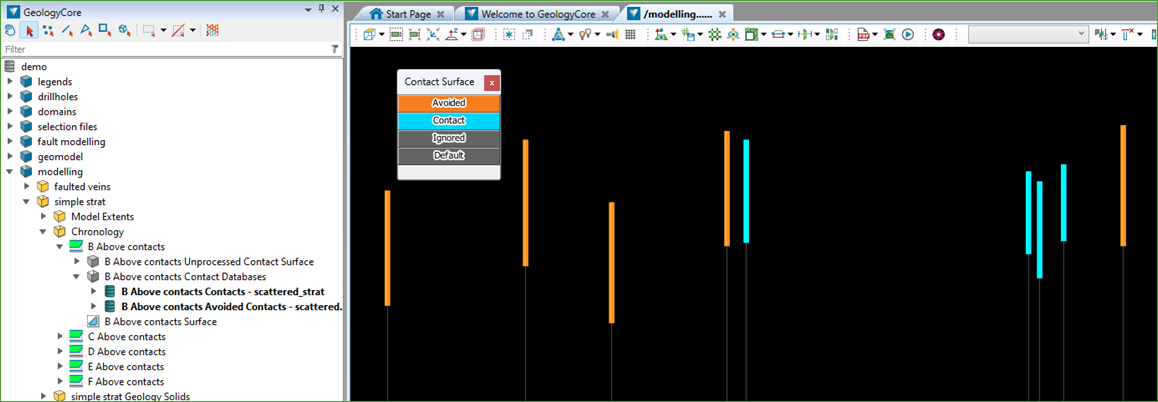Expand the legends container
Screen dimensions: 1158x402
[10, 81]
